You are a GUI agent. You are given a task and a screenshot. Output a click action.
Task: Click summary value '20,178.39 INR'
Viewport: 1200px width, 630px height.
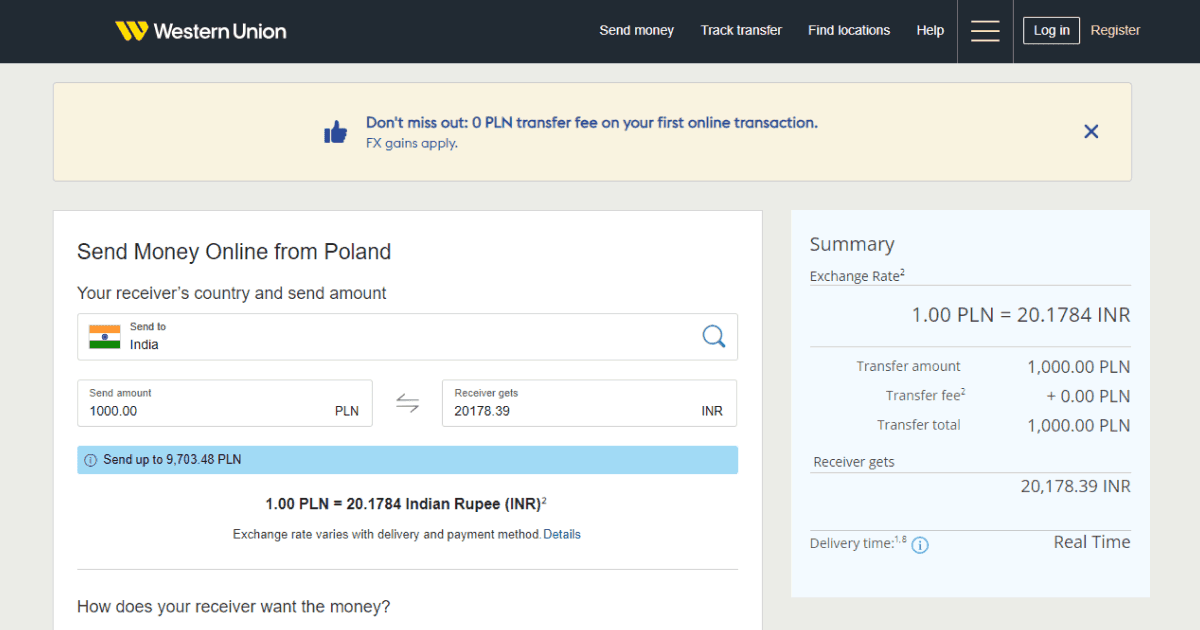click(x=1076, y=486)
